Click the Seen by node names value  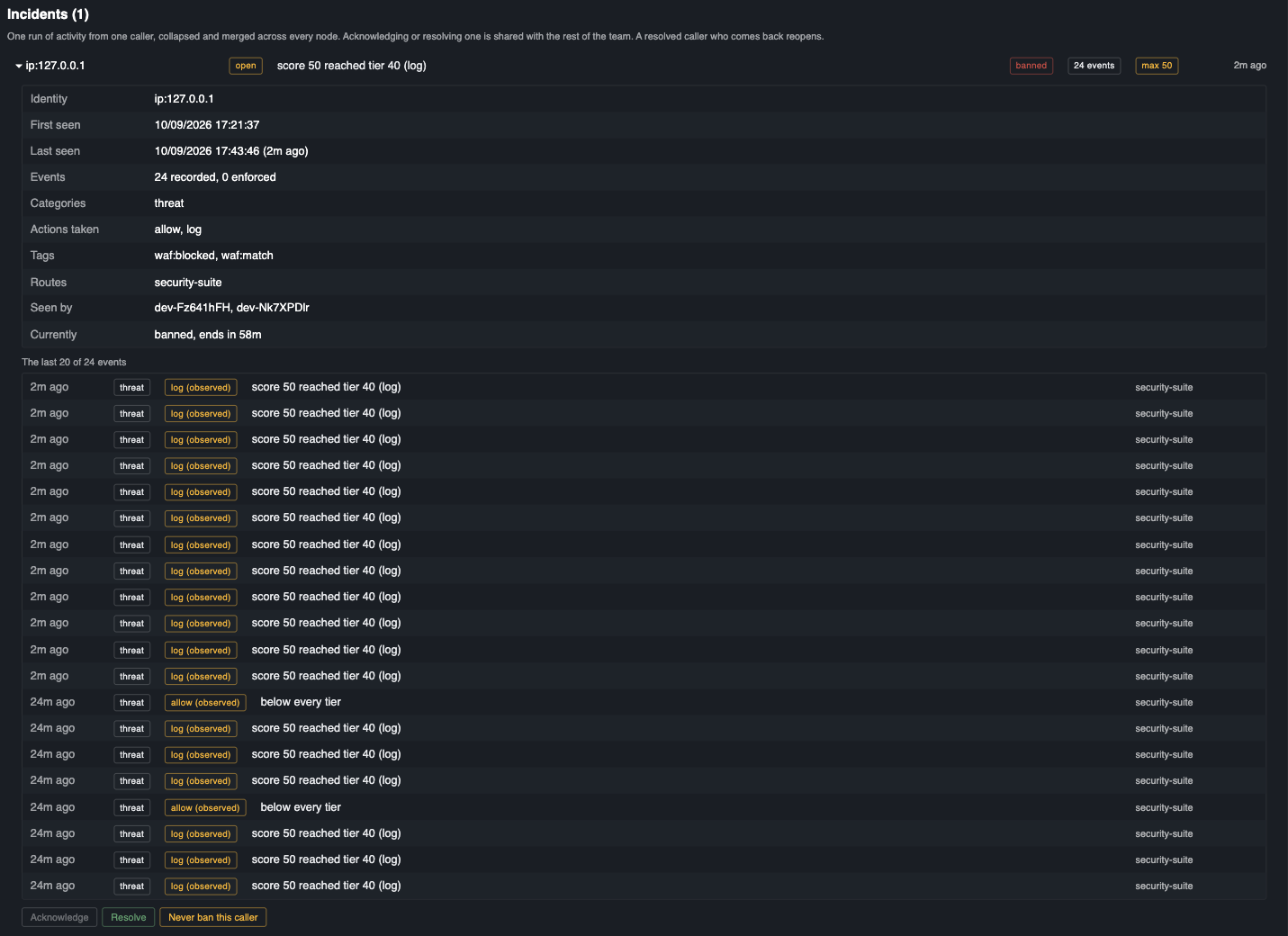tap(232, 308)
